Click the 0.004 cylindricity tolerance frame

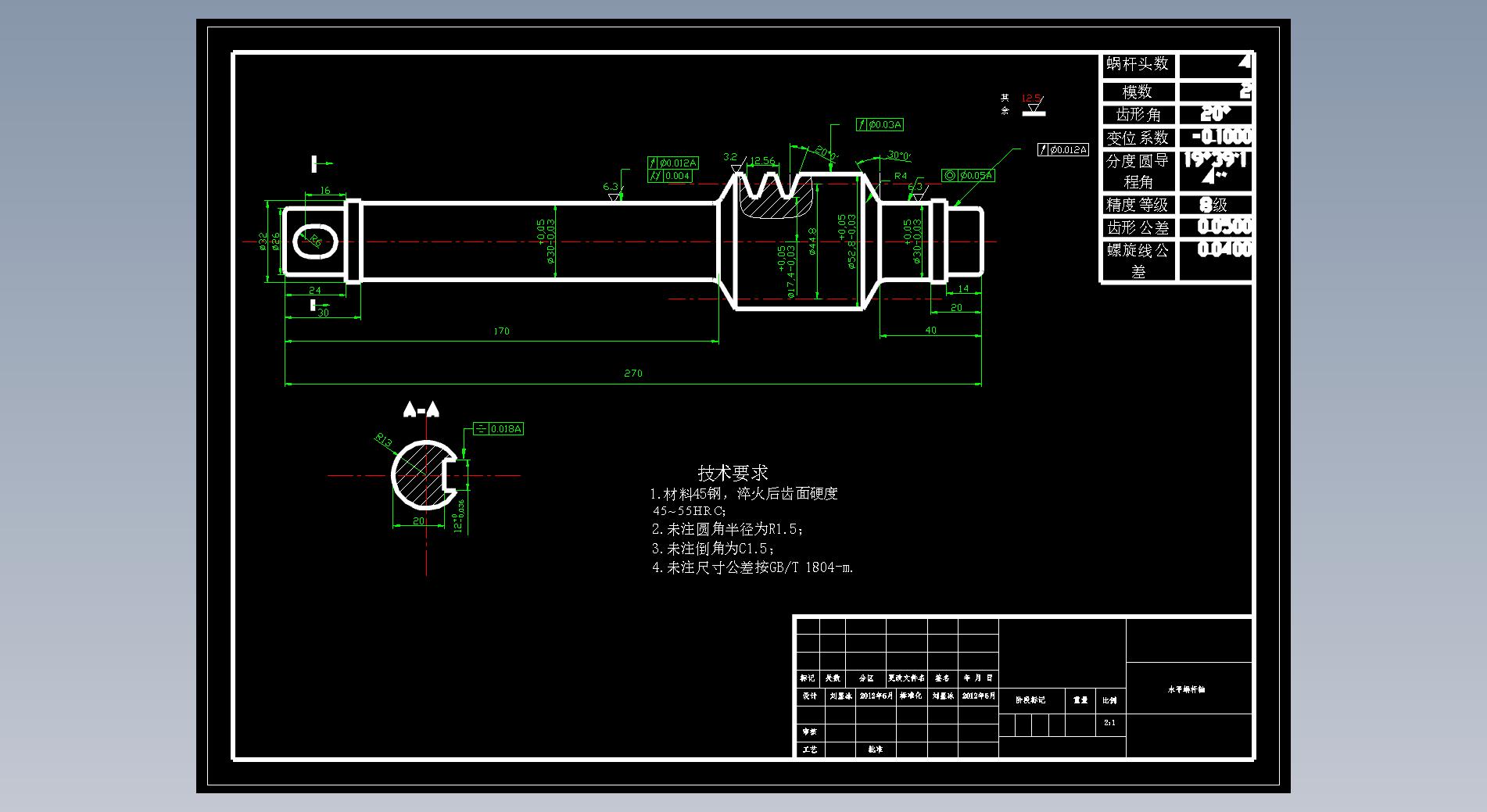coord(670,177)
